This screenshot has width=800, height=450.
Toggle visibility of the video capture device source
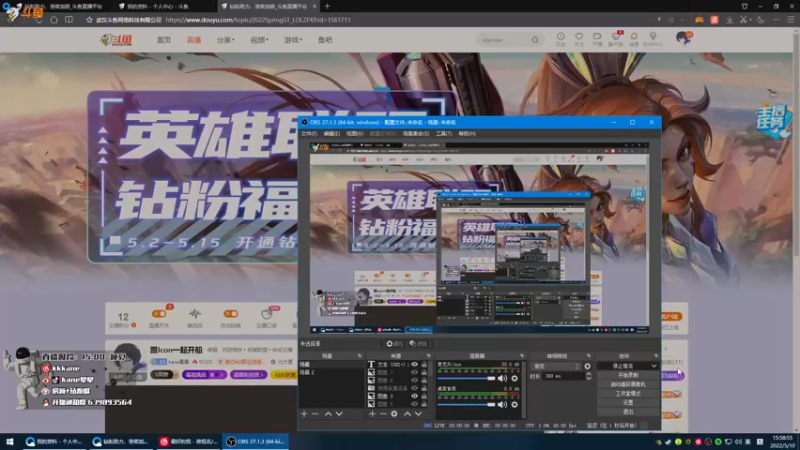414,388
